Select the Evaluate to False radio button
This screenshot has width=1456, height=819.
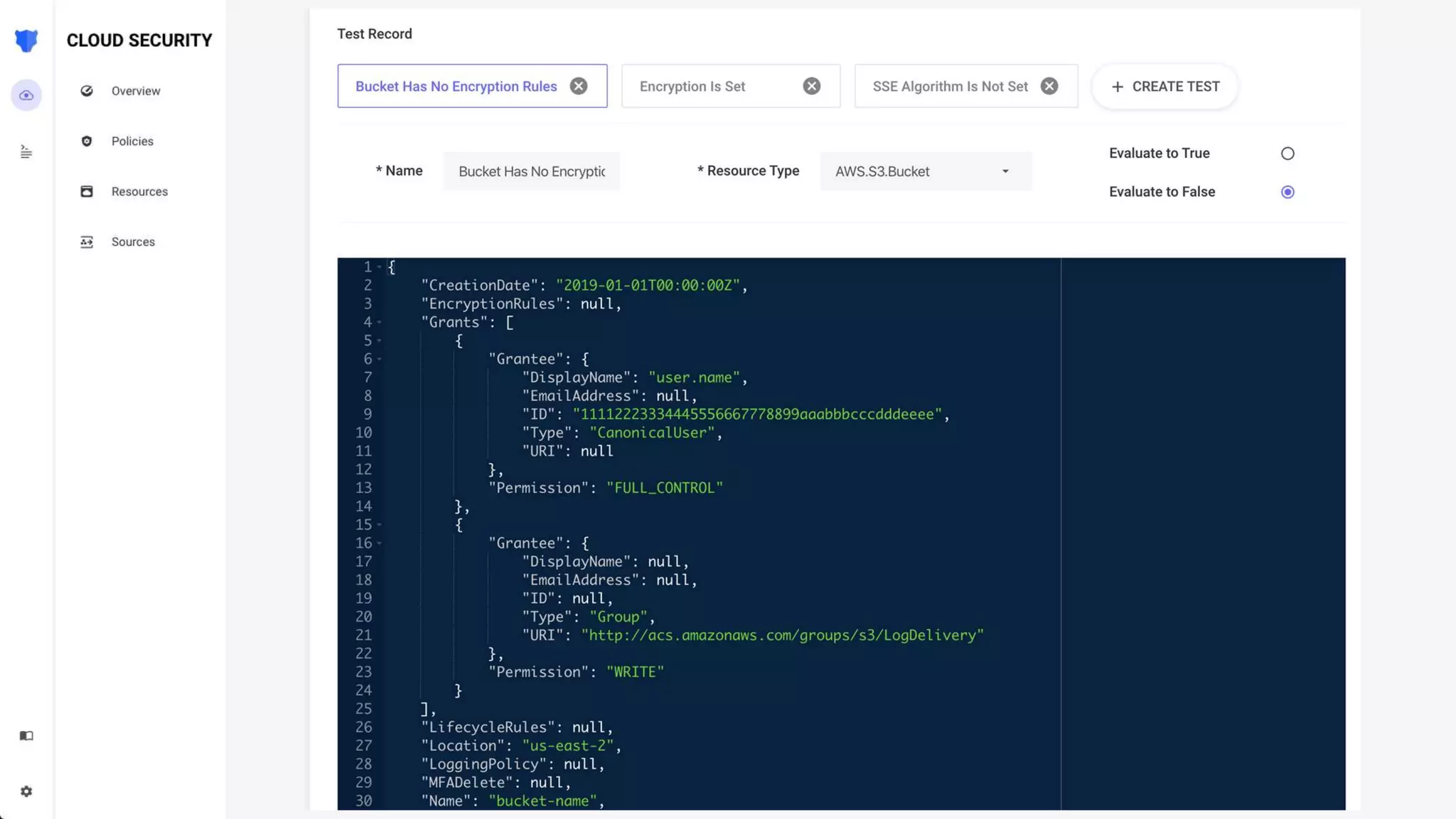pos(1288,192)
